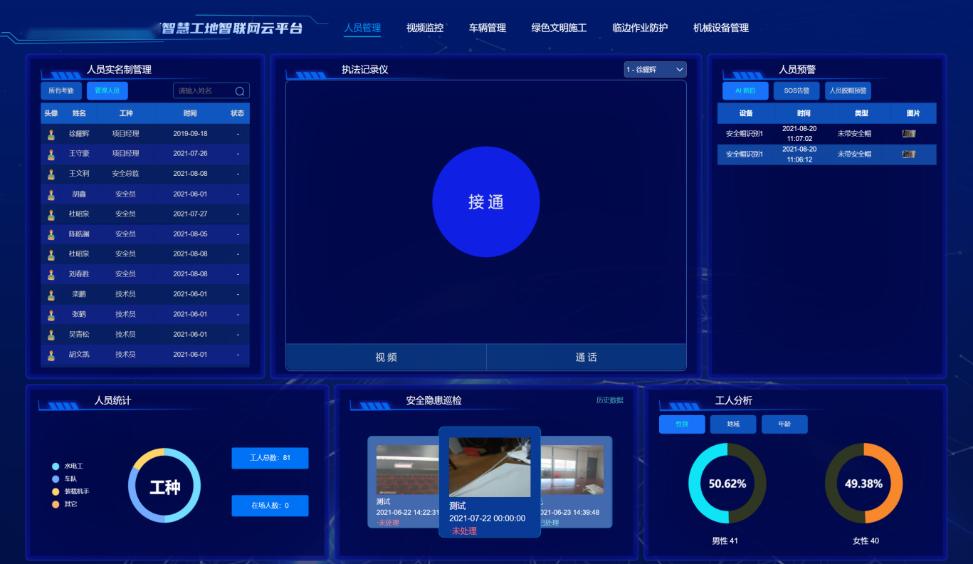Click the search magnifier icon in name field

coord(240,91)
